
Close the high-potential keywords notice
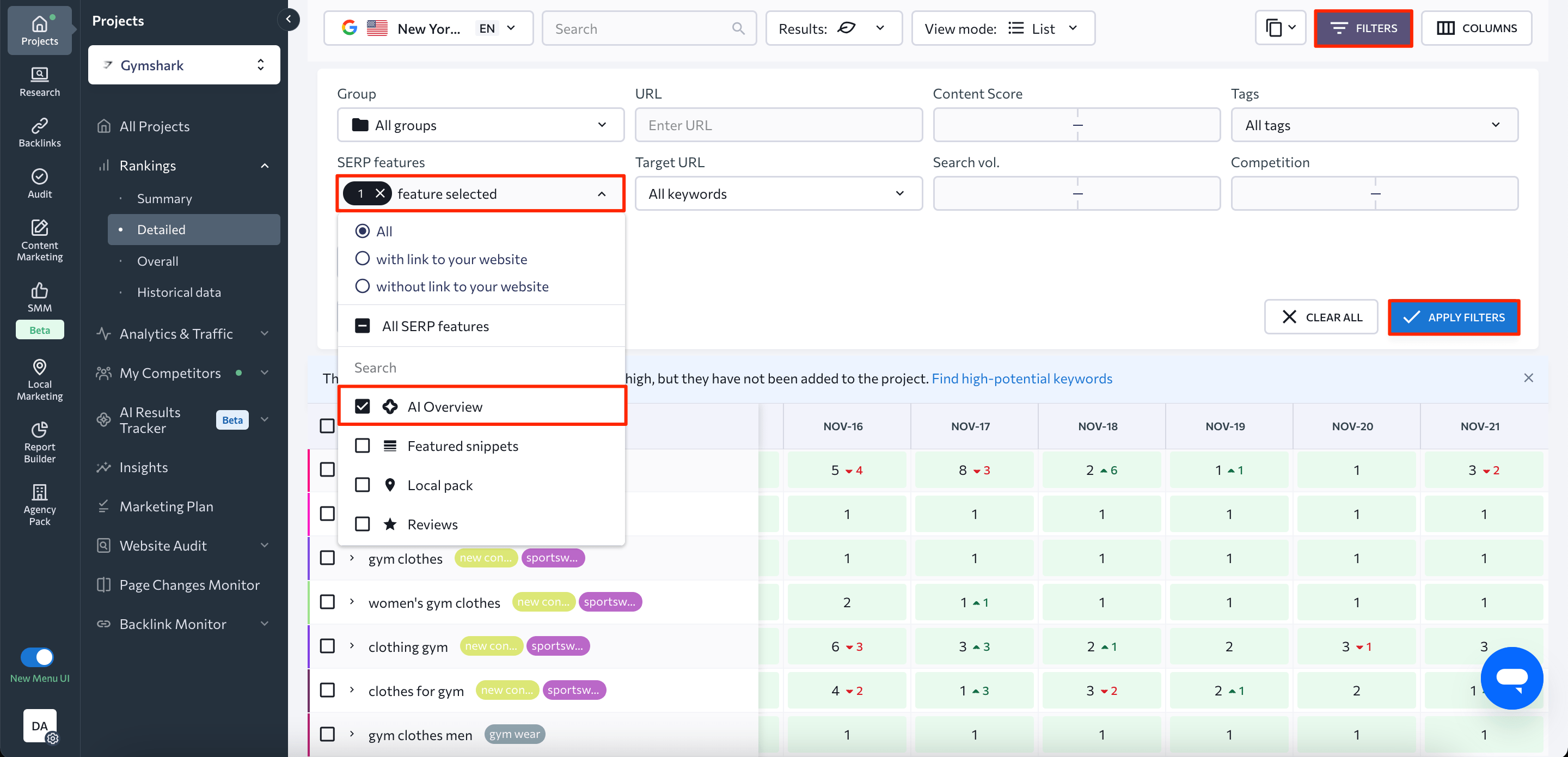(1528, 378)
